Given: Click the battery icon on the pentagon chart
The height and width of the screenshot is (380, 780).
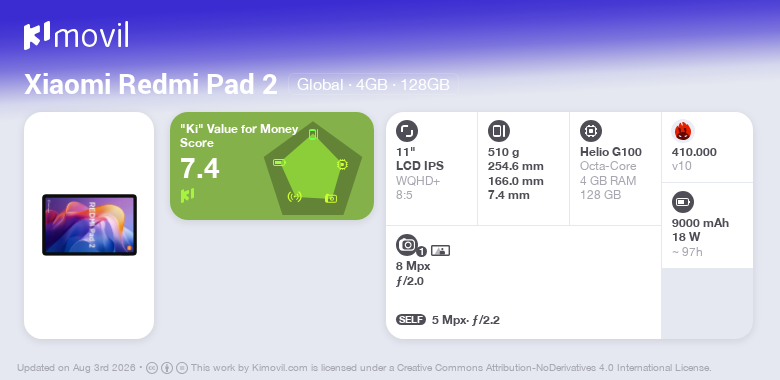Looking at the screenshot, I should click(x=279, y=163).
